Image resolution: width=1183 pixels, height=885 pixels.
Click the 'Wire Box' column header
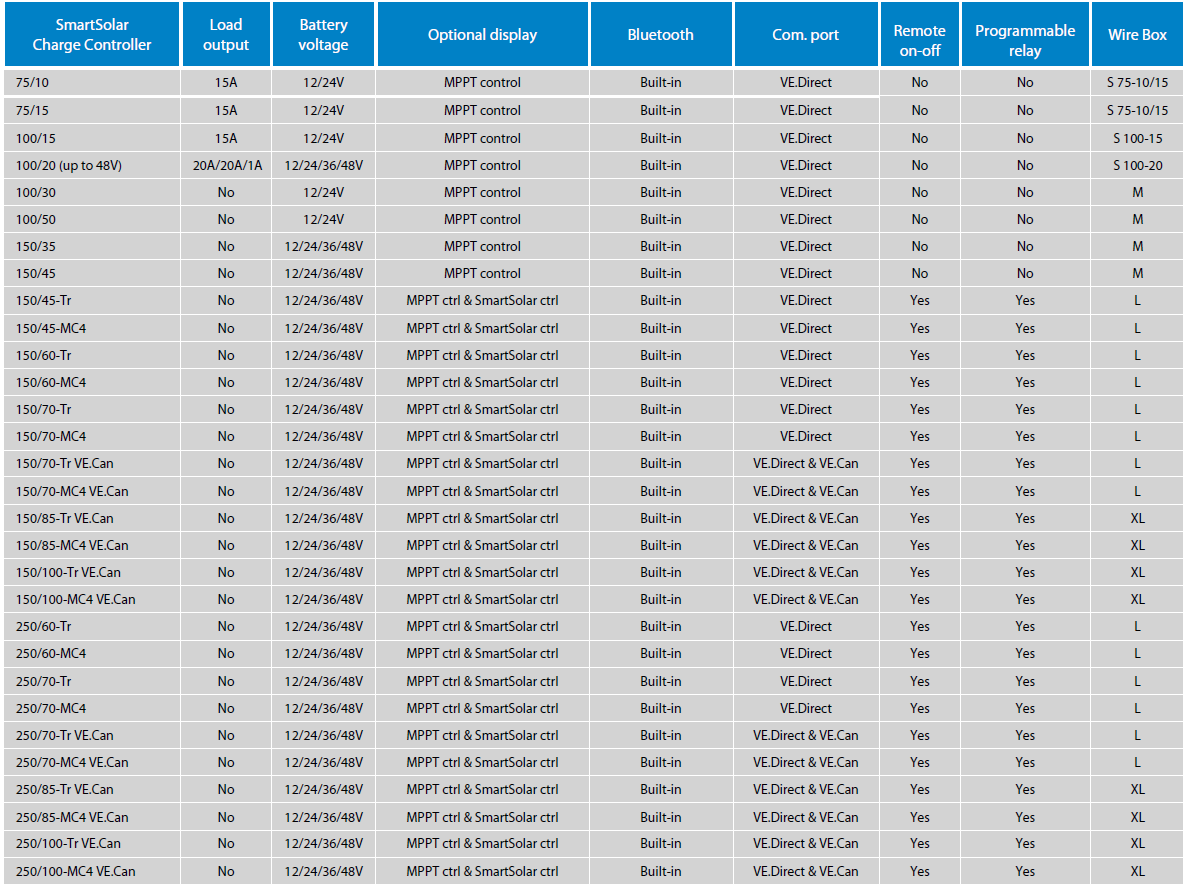click(1137, 35)
